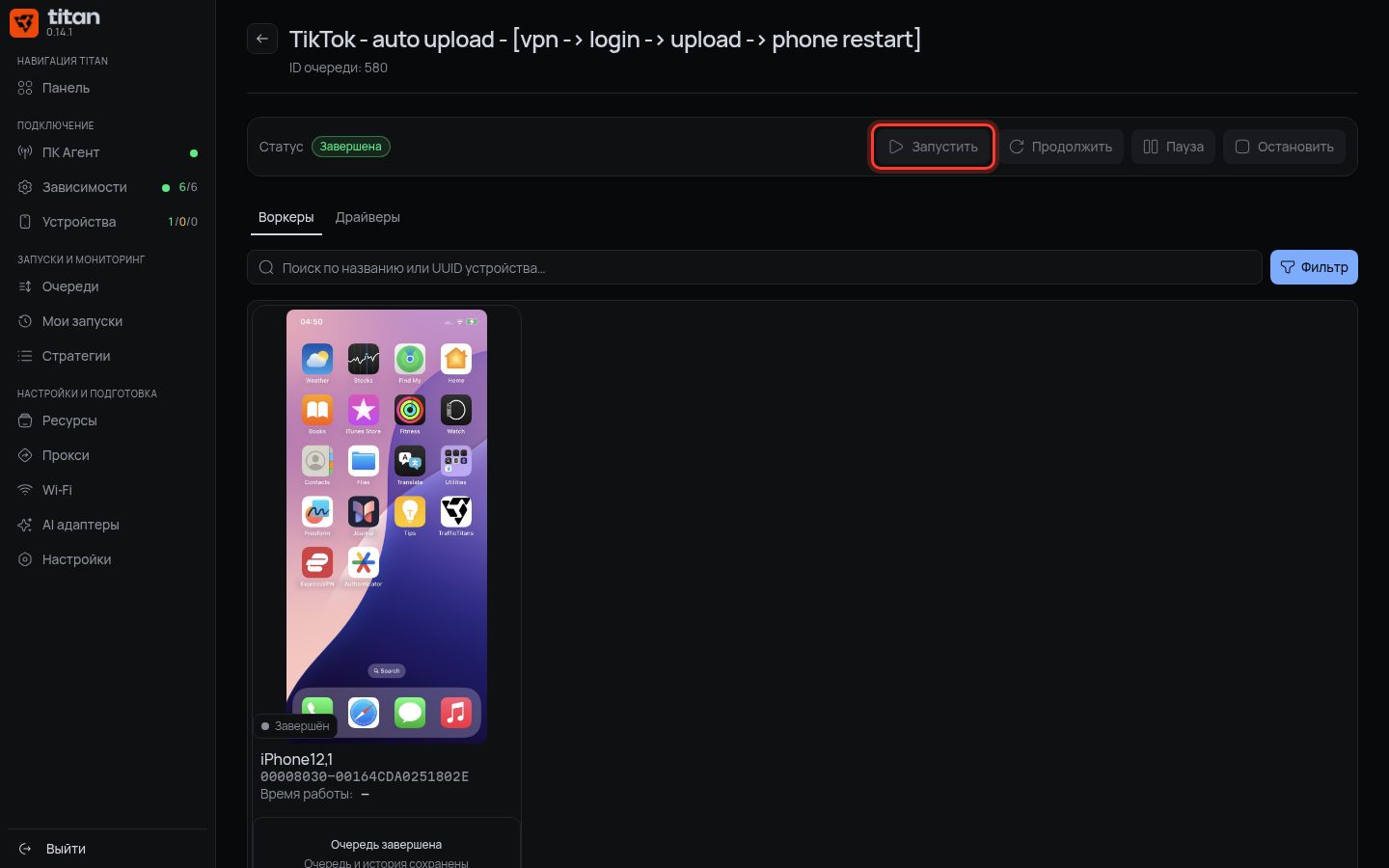This screenshot has height=868, width=1389.
Task: Click the Пауза button
Action: pos(1173,147)
